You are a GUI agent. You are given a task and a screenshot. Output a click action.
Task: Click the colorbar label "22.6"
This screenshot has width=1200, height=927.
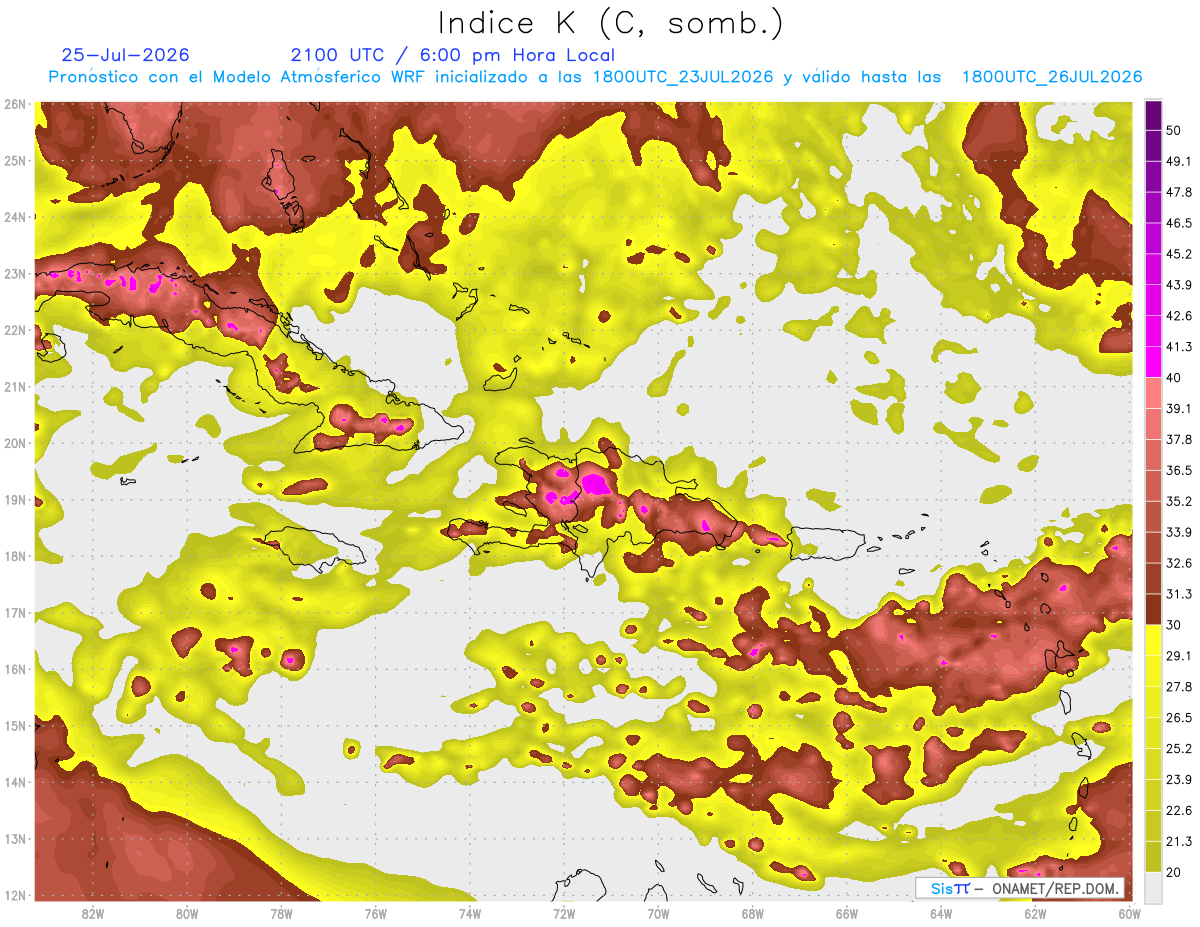(x=1179, y=810)
